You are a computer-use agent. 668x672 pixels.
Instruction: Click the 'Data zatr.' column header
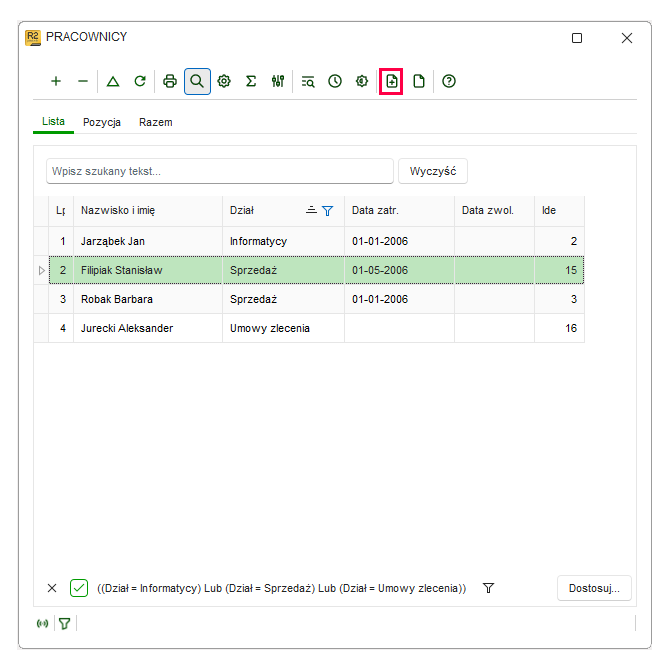399,210
